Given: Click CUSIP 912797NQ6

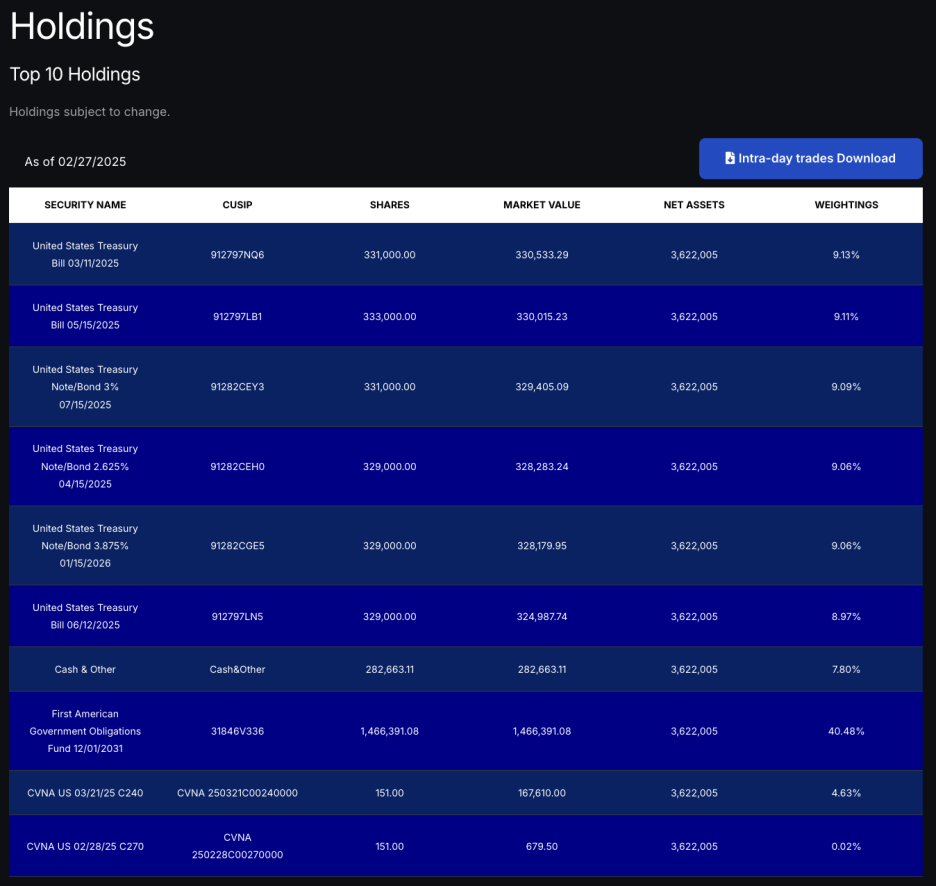Looking at the screenshot, I should (238, 255).
